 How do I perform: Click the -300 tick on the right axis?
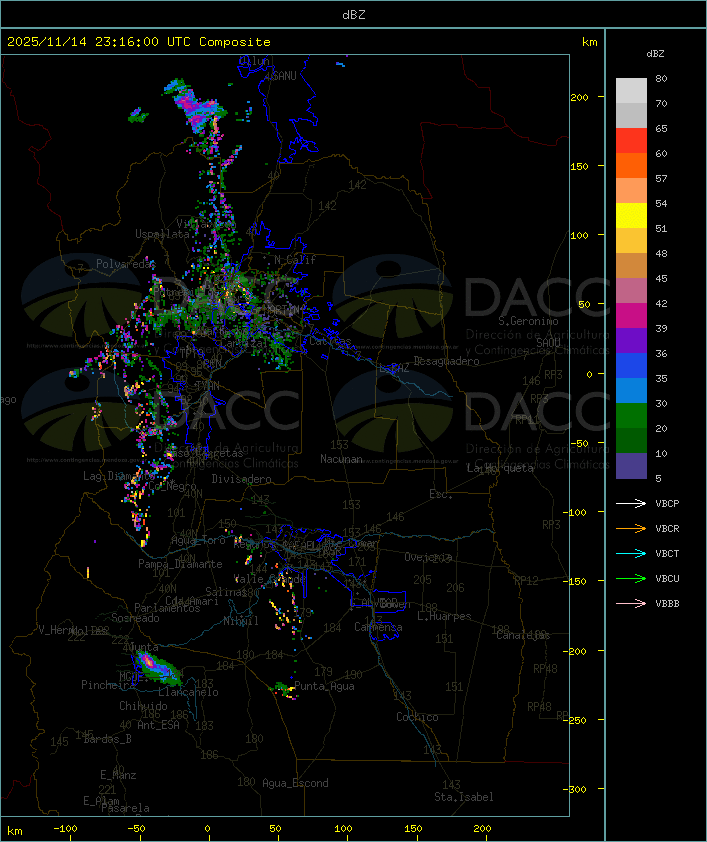577,789
